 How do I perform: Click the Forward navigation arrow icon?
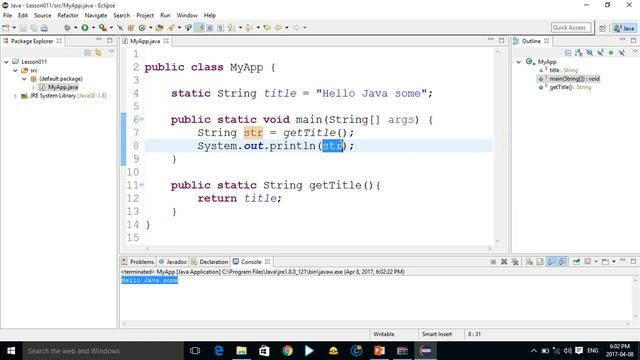296,28
